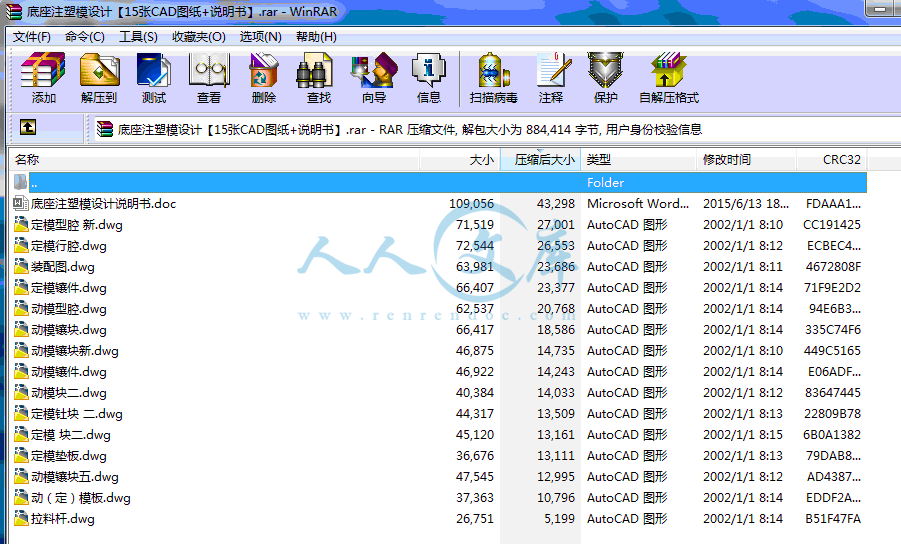Select file 定模针块 二.dwg

click(x=77, y=414)
